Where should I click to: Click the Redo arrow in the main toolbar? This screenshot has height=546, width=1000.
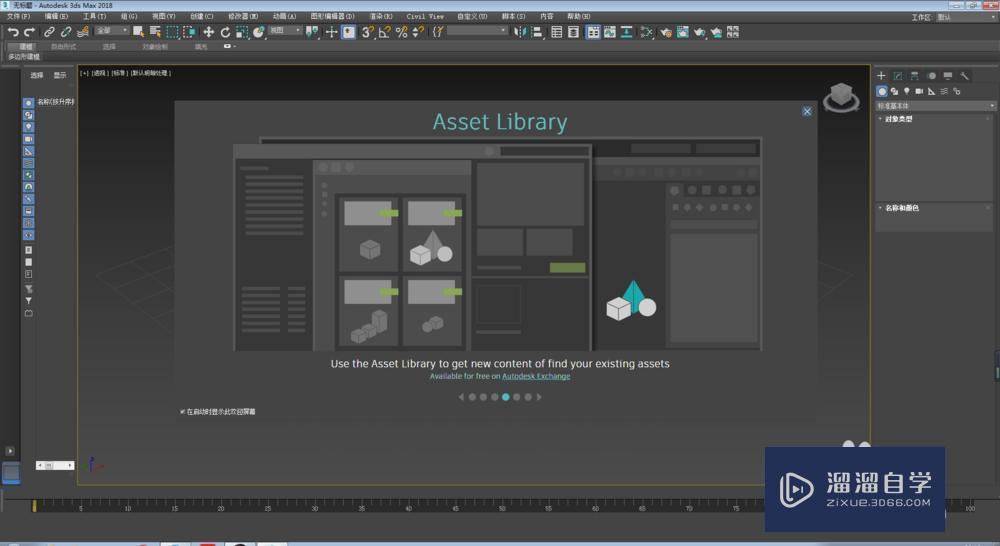(29, 32)
